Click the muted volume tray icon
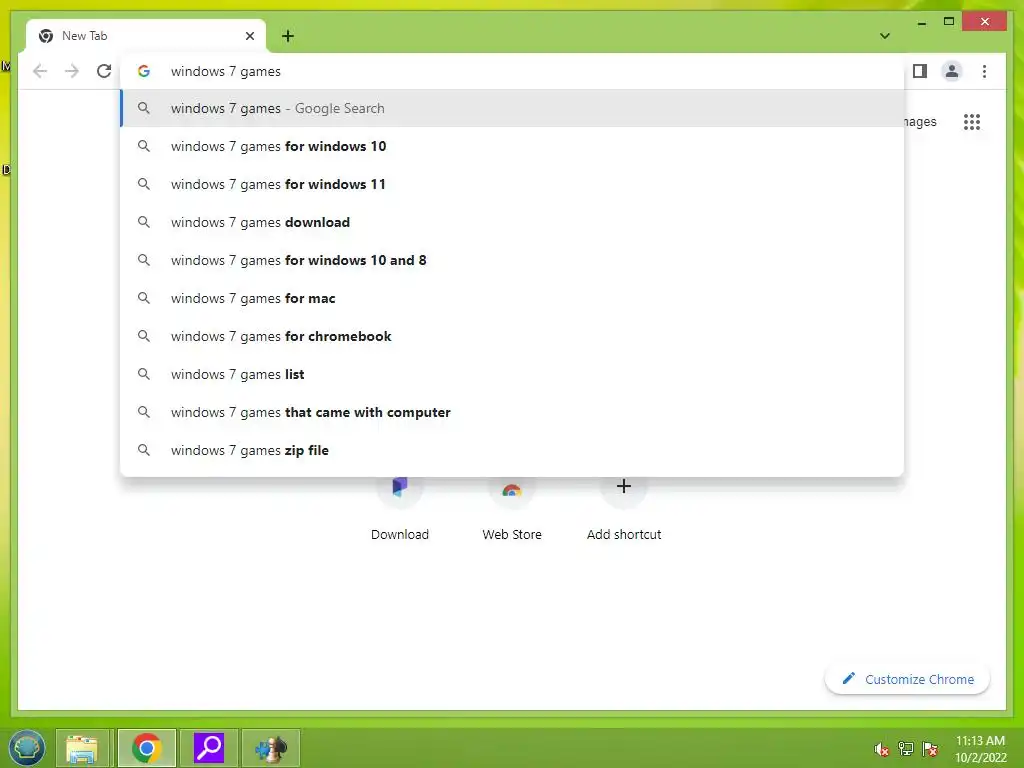This screenshot has width=1024, height=768. point(882,749)
